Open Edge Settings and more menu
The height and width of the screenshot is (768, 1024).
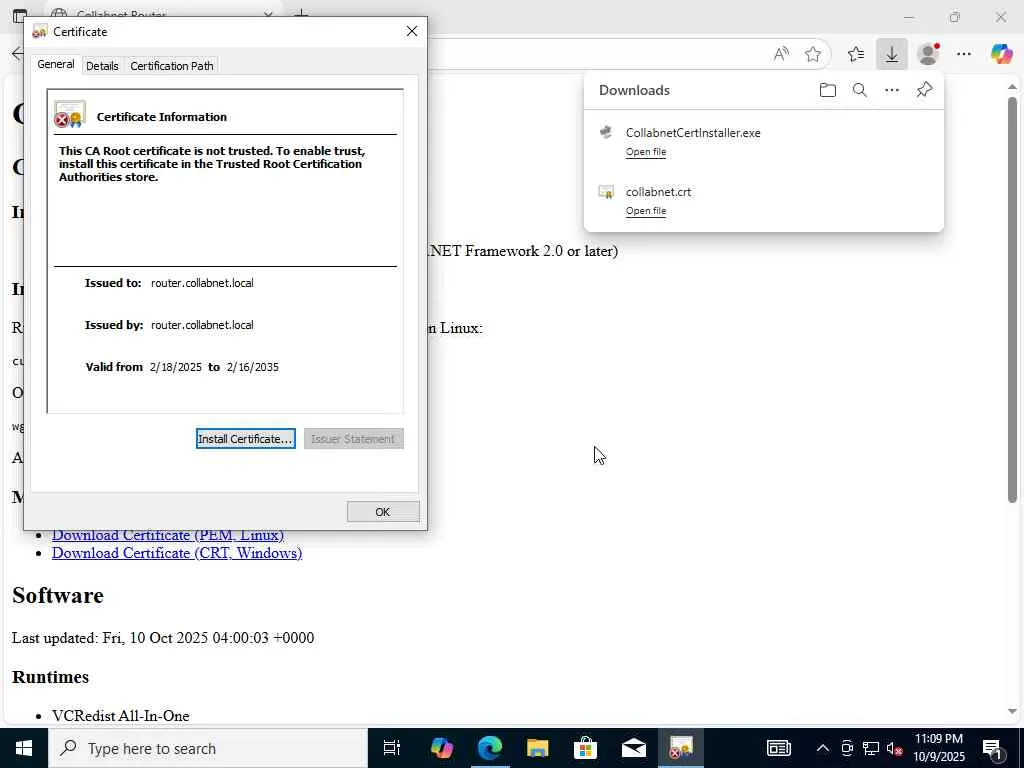pyautogui.click(x=964, y=54)
